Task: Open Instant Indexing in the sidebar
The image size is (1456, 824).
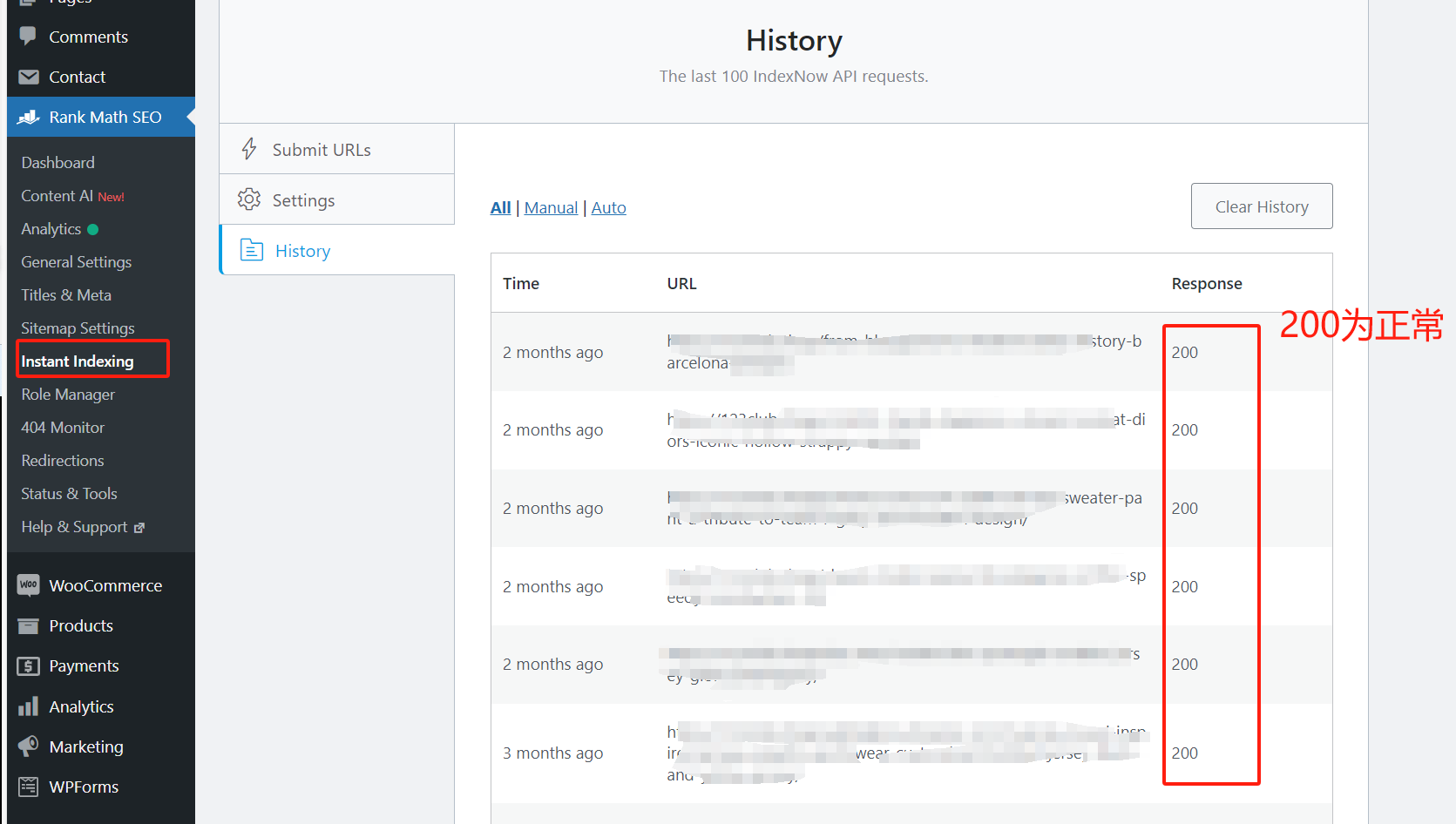Action: (78, 361)
